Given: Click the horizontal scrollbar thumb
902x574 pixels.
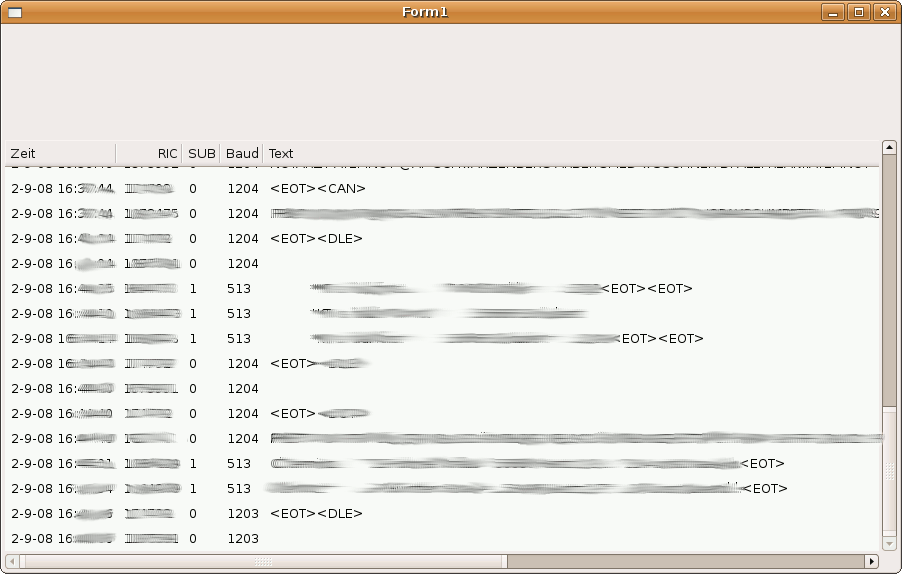Looking at the screenshot, I should click(263, 561).
